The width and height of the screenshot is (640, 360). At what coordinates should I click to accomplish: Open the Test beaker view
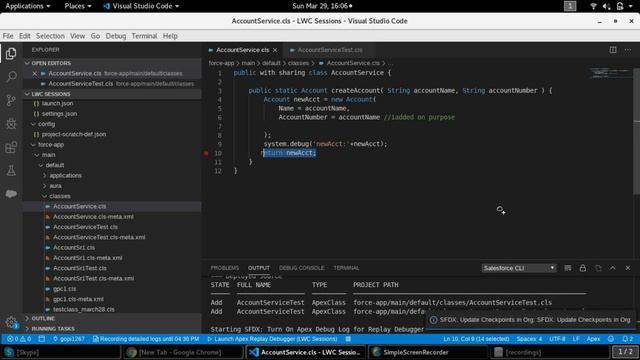click(x=11, y=170)
